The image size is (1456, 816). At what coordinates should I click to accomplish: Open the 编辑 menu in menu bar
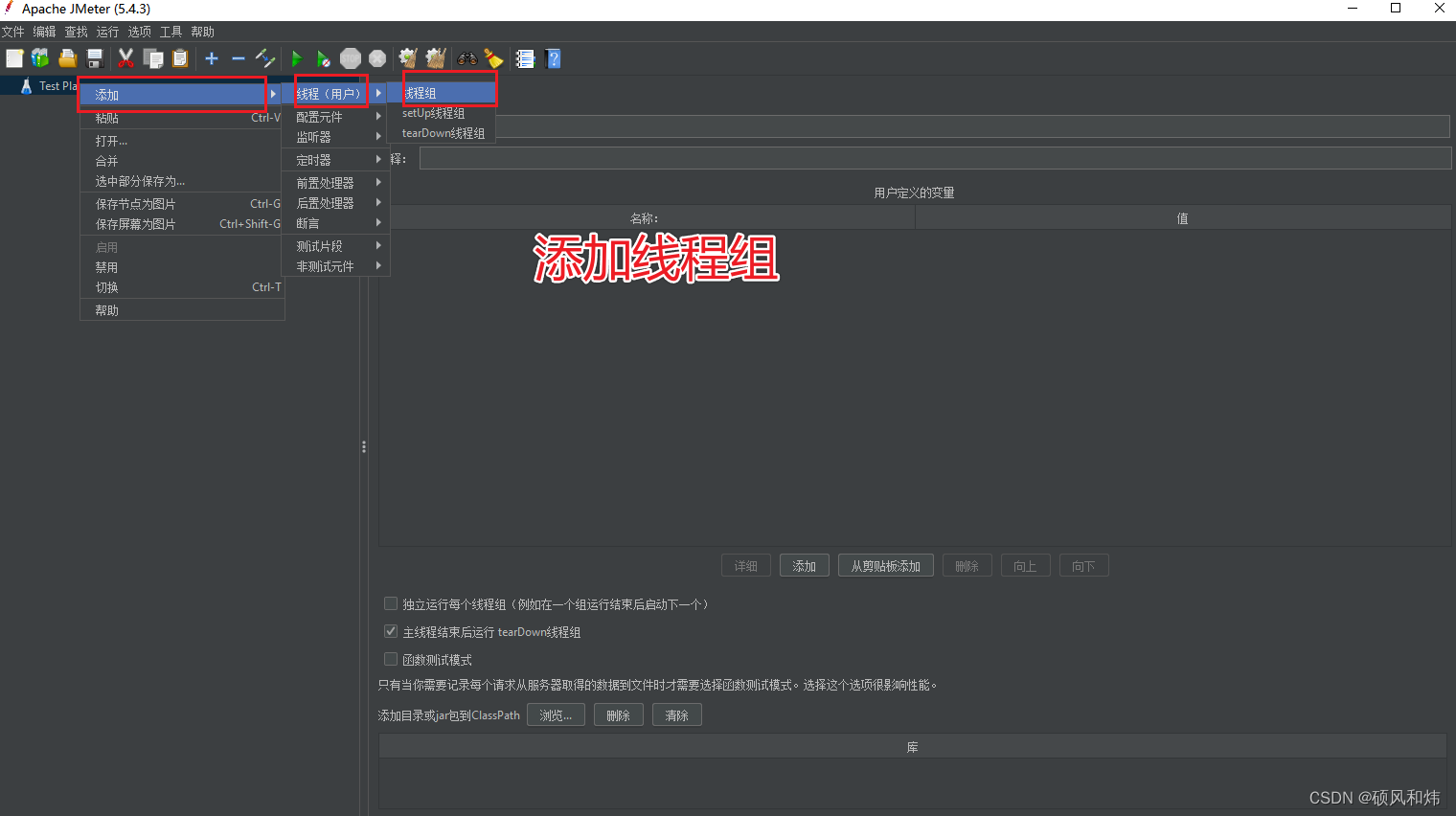coord(45,32)
